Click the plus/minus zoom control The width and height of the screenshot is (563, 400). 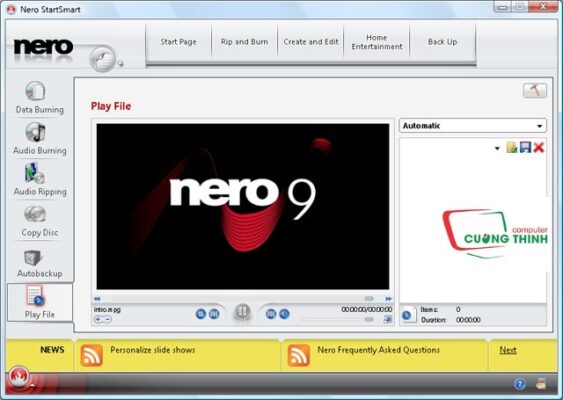(x=103, y=319)
